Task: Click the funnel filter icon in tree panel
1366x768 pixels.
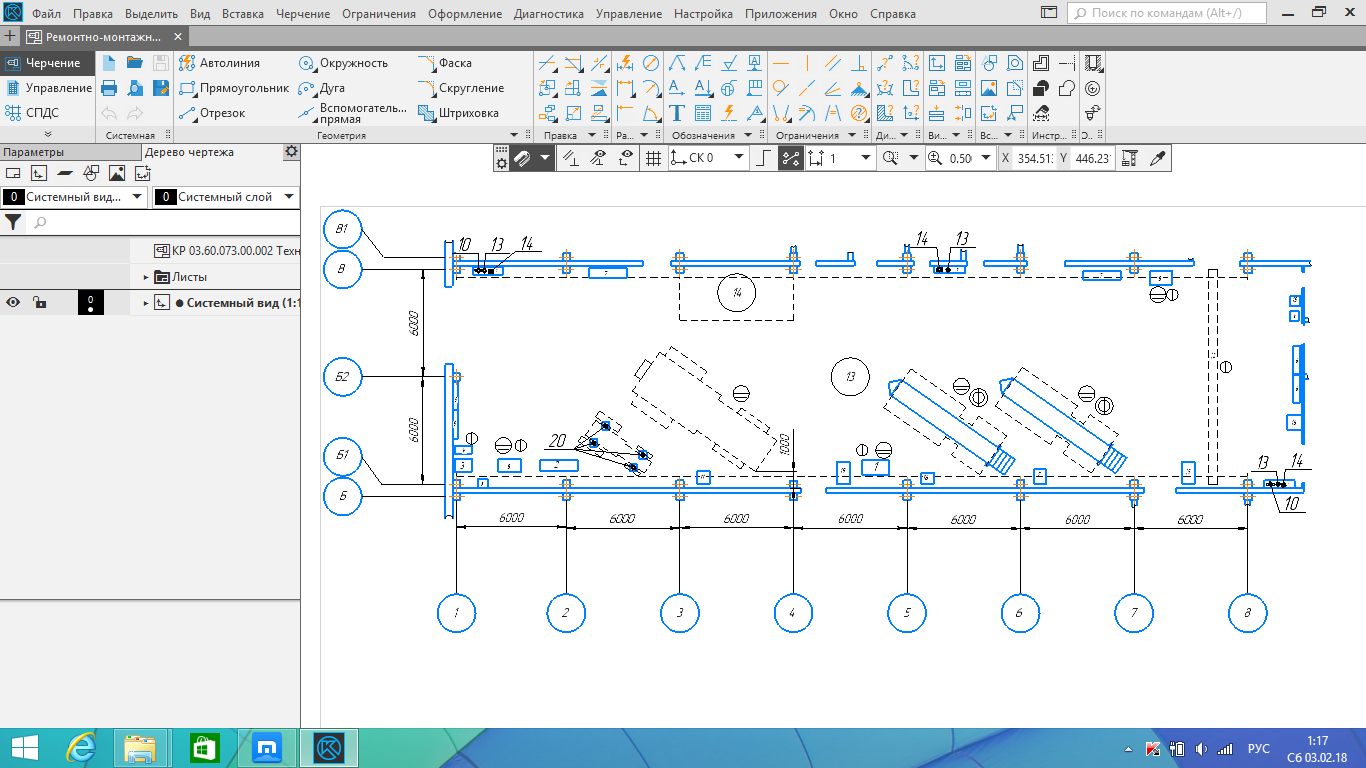Action: coord(14,222)
